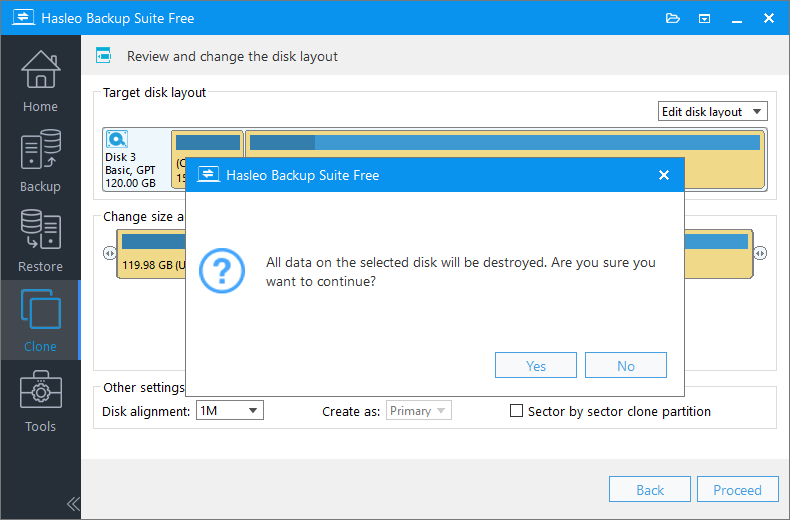The image size is (790, 520).
Task: Decline the warning by clicking No
Action: click(626, 366)
